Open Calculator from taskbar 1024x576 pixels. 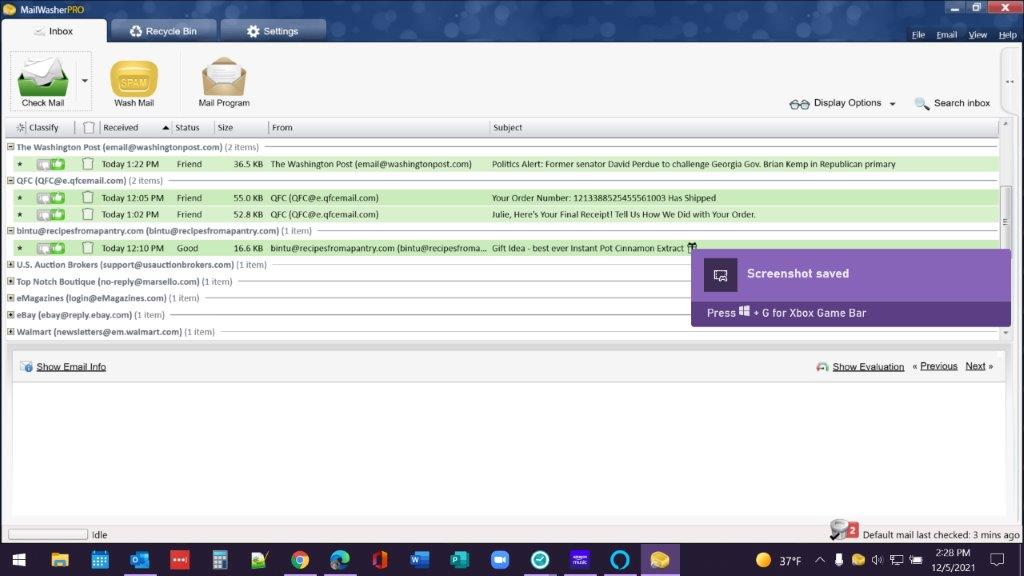[x=219, y=560]
